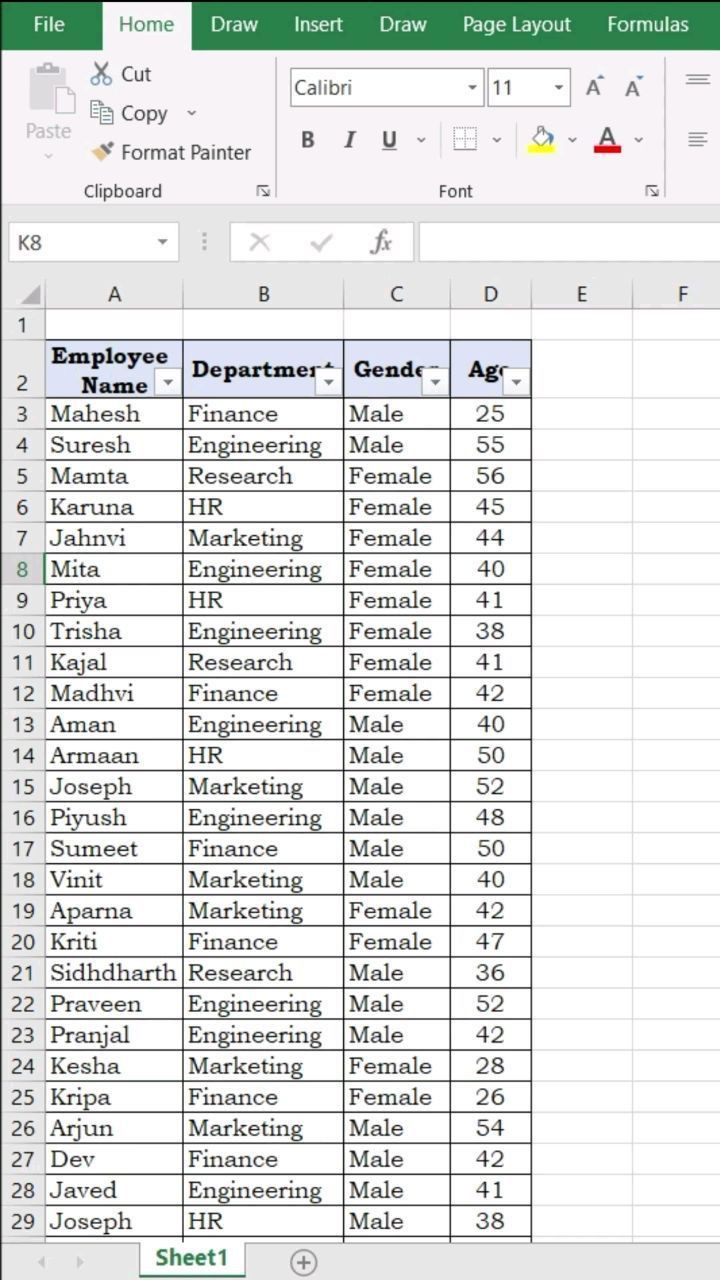Image resolution: width=720 pixels, height=1280 pixels.
Task: Click the Select All corner triangle
Action: point(30,294)
